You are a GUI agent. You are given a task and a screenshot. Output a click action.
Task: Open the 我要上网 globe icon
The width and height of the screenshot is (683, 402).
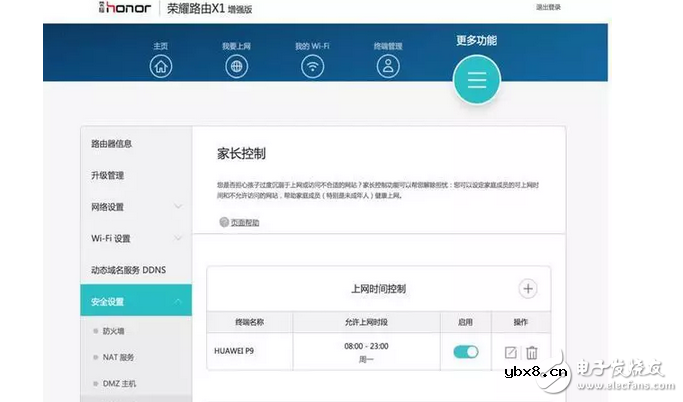coord(237,67)
